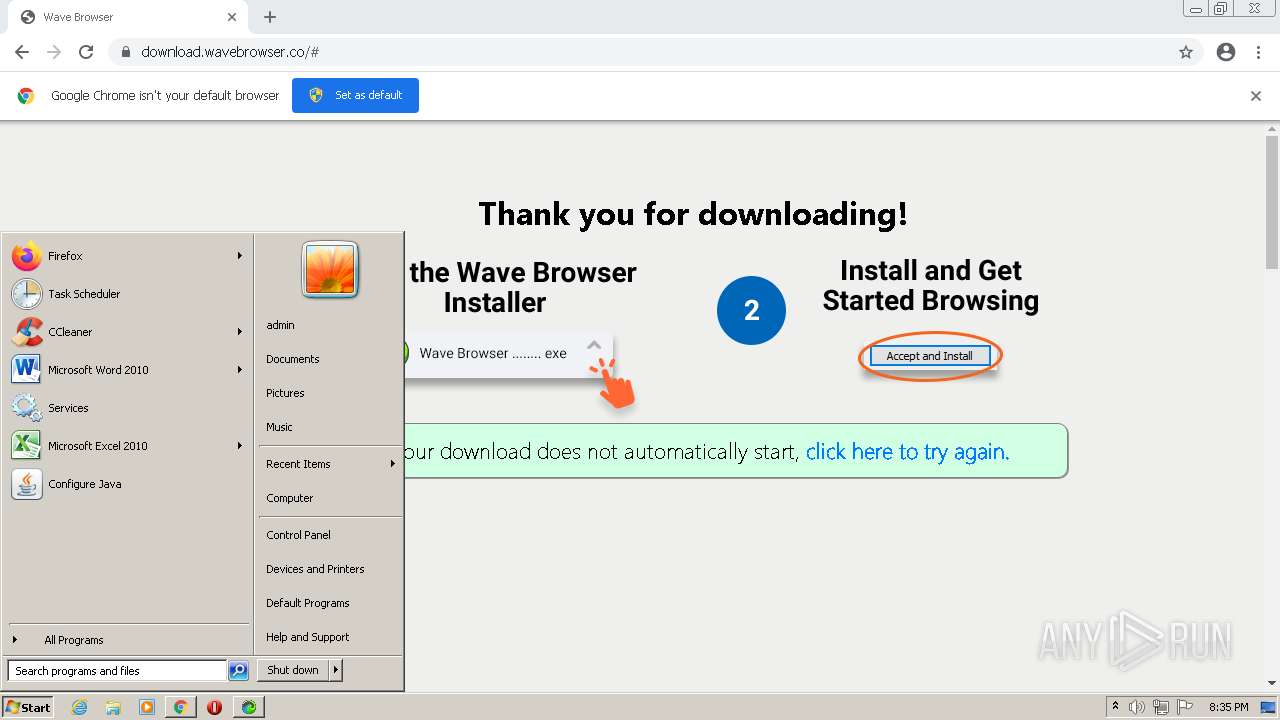Viewport: 1280px width, 720px height.
Task: Open Devices and Printers
Action: pyautogui.click(x=330, y=569)
